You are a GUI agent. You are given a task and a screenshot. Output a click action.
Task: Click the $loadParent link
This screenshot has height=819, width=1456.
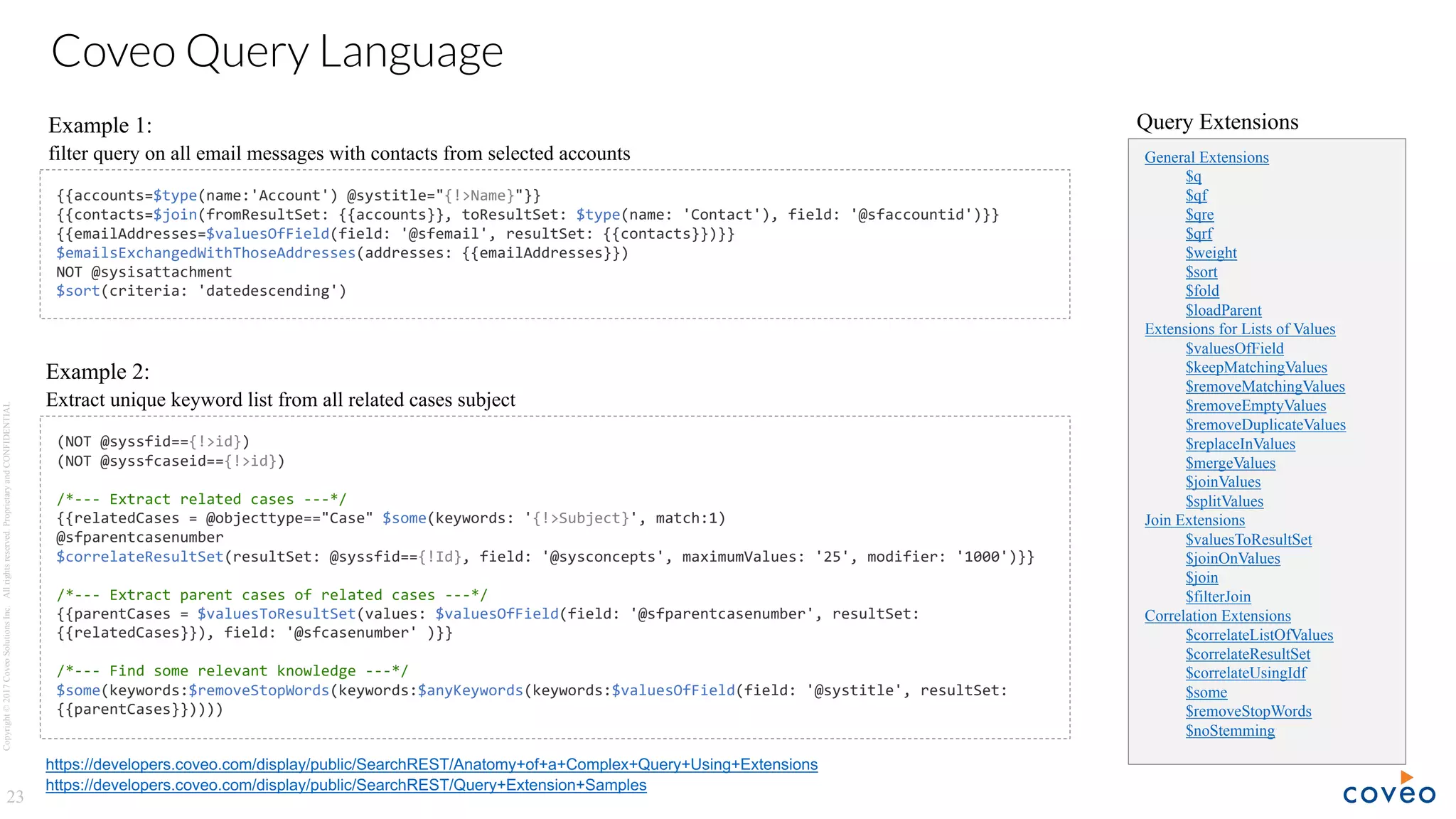pos(1223,310)
